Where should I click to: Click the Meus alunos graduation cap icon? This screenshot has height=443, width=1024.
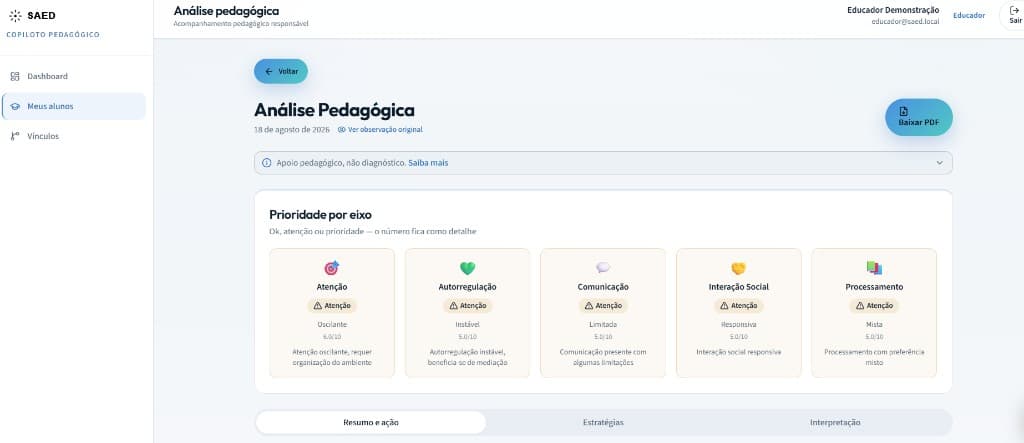tap(15, 107)
